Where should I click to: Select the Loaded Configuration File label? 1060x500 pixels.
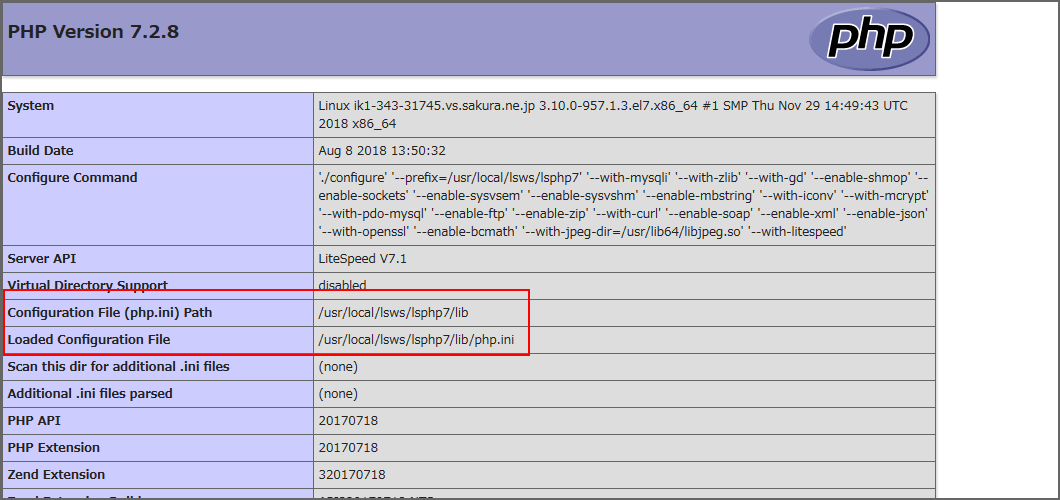(89, 340)
